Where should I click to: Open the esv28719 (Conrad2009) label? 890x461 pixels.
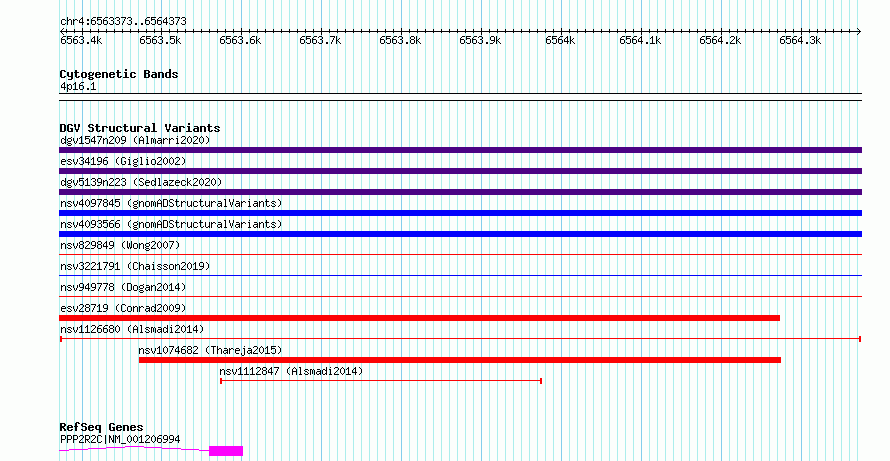pos(123,308)
